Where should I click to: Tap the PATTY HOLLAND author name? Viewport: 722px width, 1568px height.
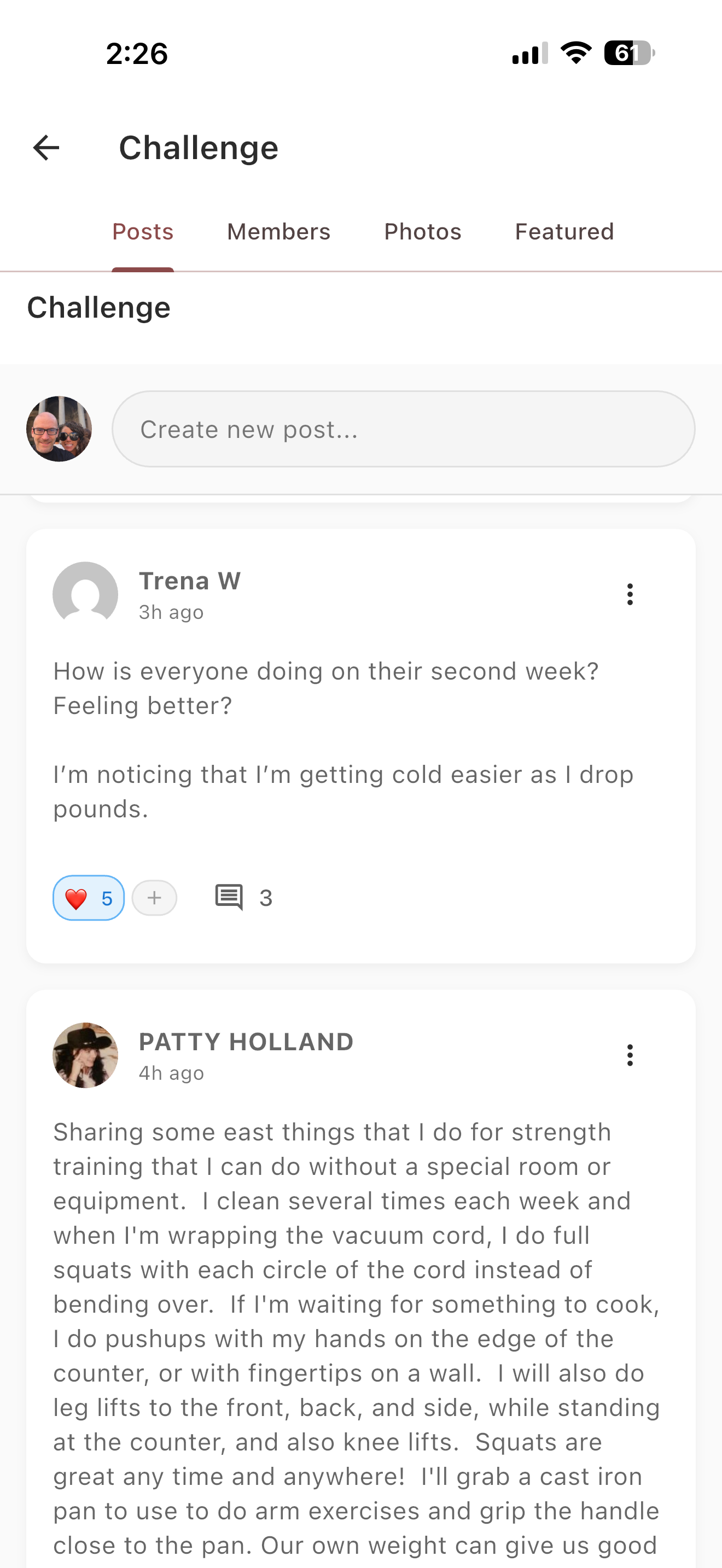tap(246, 1042)
